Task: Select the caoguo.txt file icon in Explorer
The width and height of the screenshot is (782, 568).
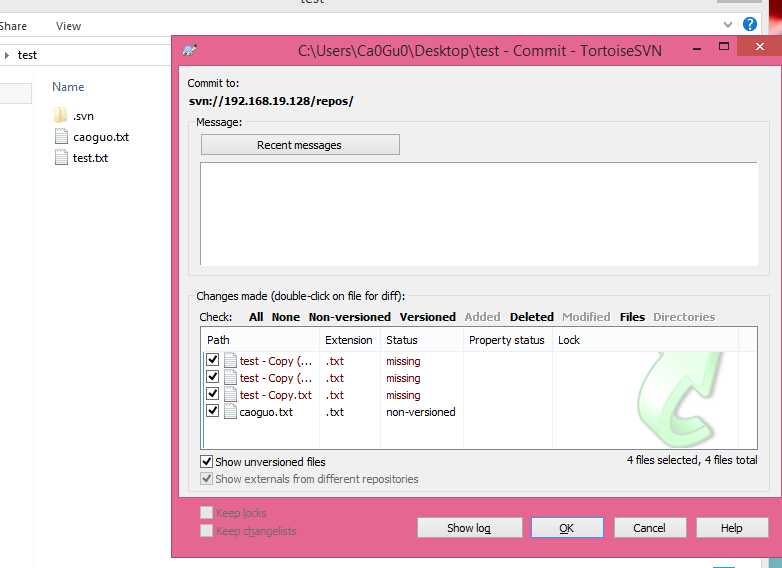Action: click(x=61, y=136)
